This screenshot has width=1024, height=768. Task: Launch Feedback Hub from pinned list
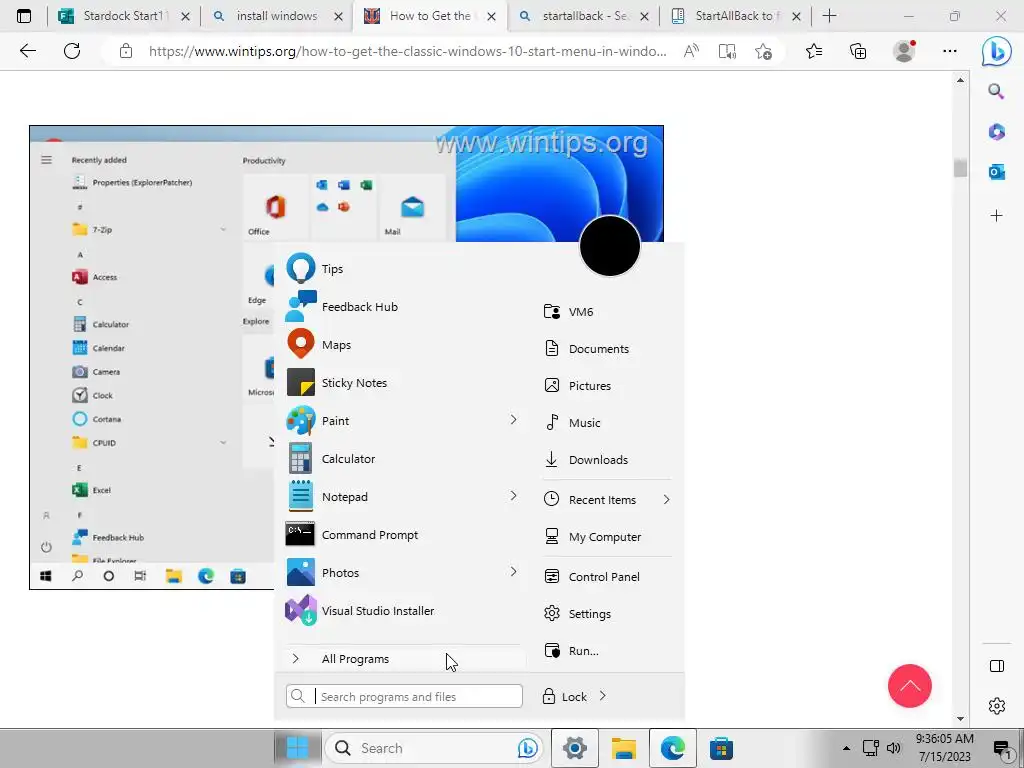402,307
